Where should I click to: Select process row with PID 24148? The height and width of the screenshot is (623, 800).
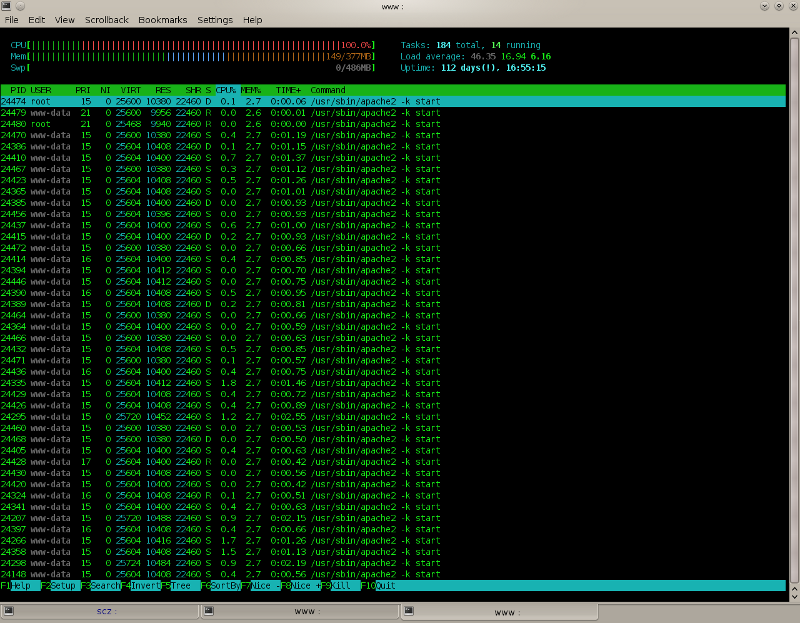coord(393,575)
